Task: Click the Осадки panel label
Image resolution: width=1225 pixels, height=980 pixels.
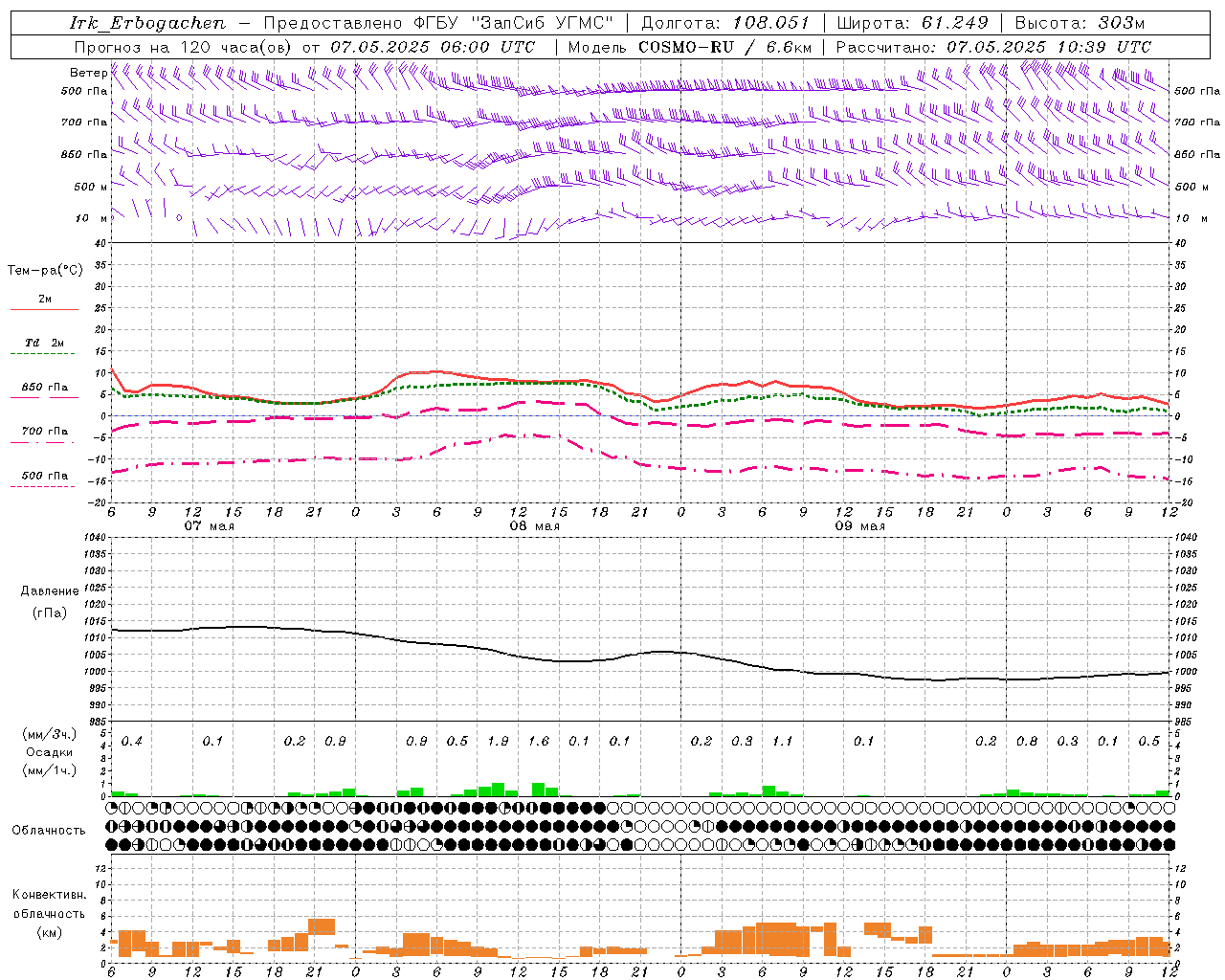Action: [48, 752]
